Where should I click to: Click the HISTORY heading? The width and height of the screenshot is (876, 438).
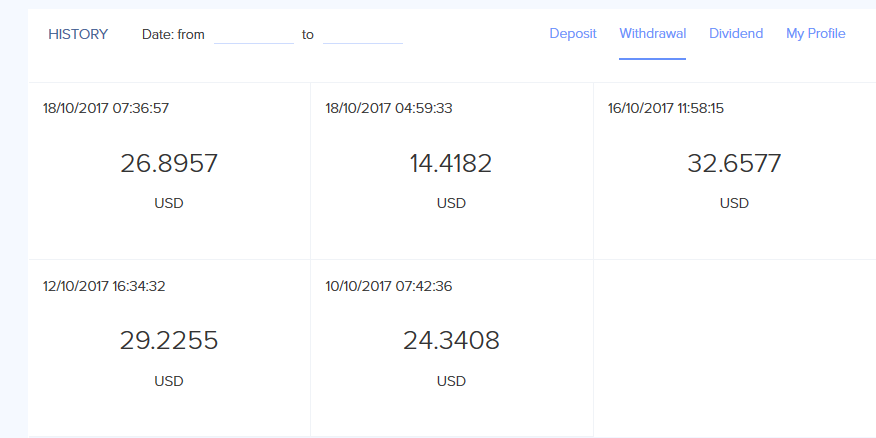point(78,35)
